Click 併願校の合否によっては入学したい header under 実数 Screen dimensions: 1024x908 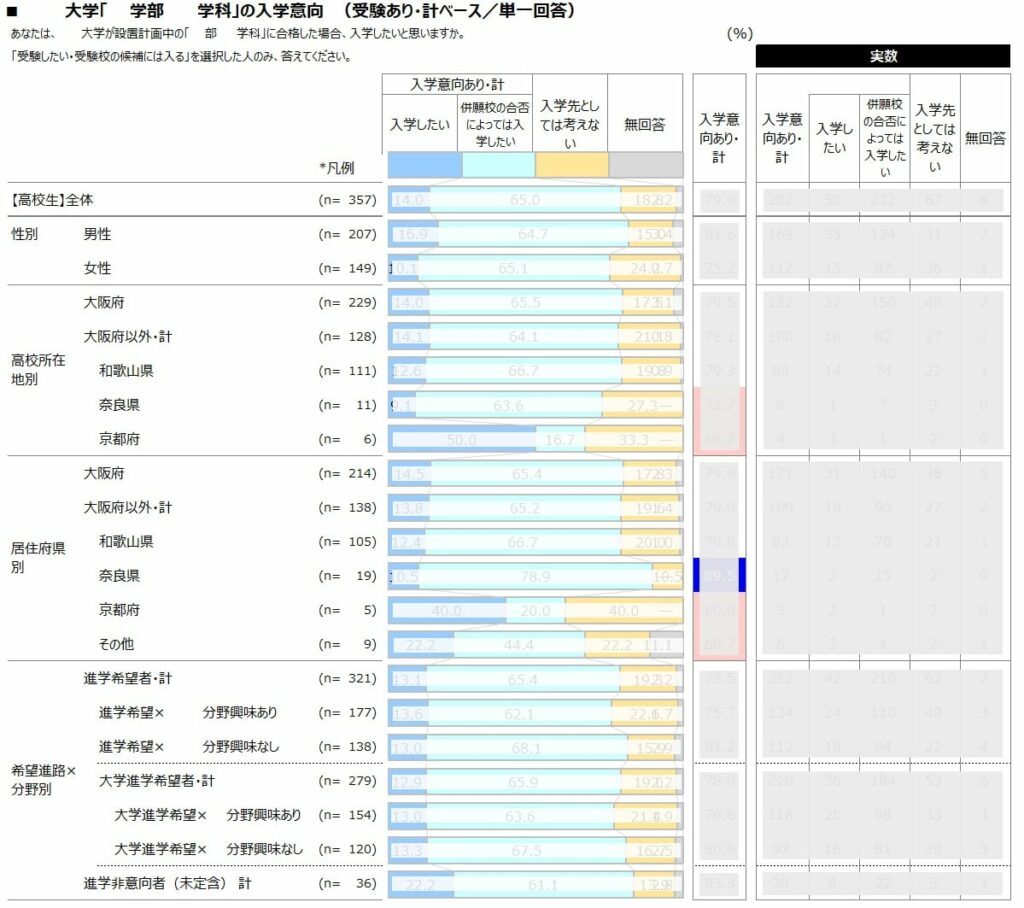tap(885, 138)
